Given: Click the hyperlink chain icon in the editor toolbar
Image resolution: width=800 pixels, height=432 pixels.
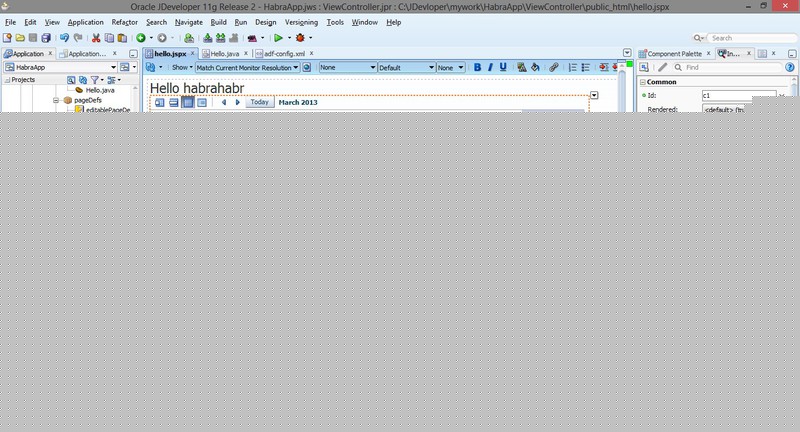Looking at the screenshot, I should (554, 67).
